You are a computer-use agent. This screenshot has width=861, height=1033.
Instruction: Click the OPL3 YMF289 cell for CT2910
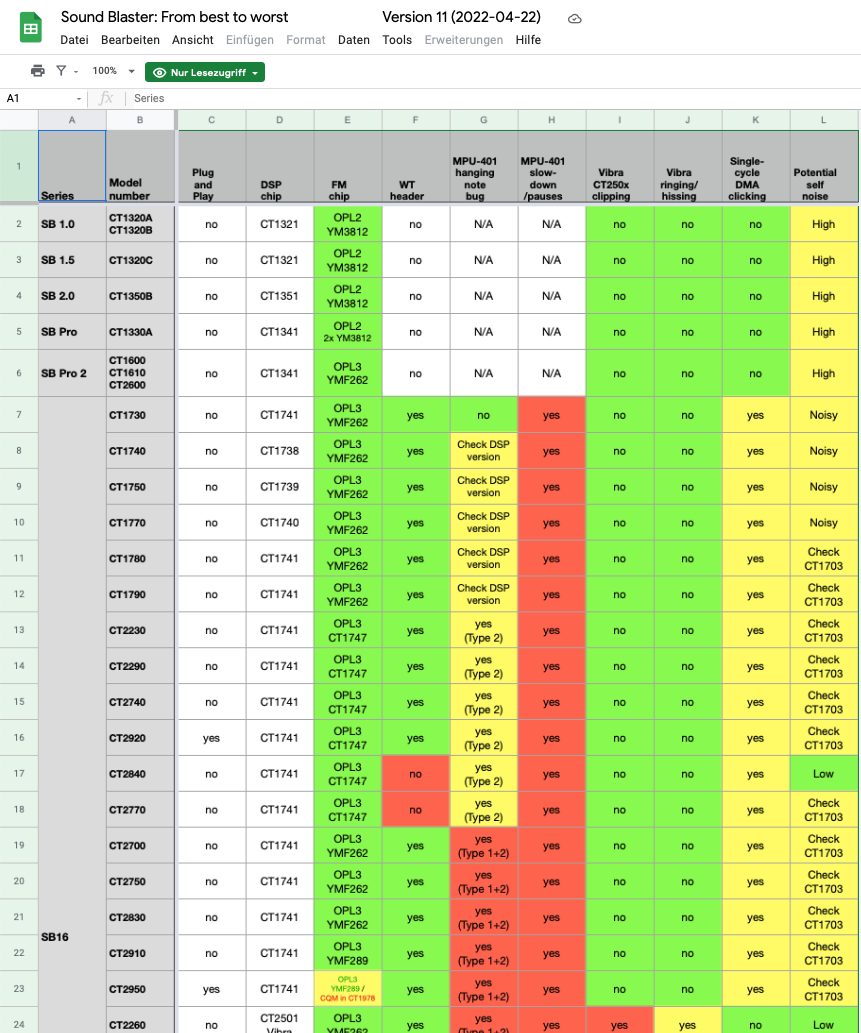coord(347,953)
